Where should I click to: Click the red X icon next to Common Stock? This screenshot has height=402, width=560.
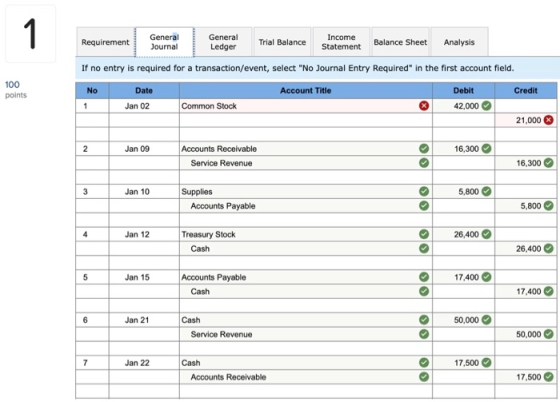click(424, 106)
